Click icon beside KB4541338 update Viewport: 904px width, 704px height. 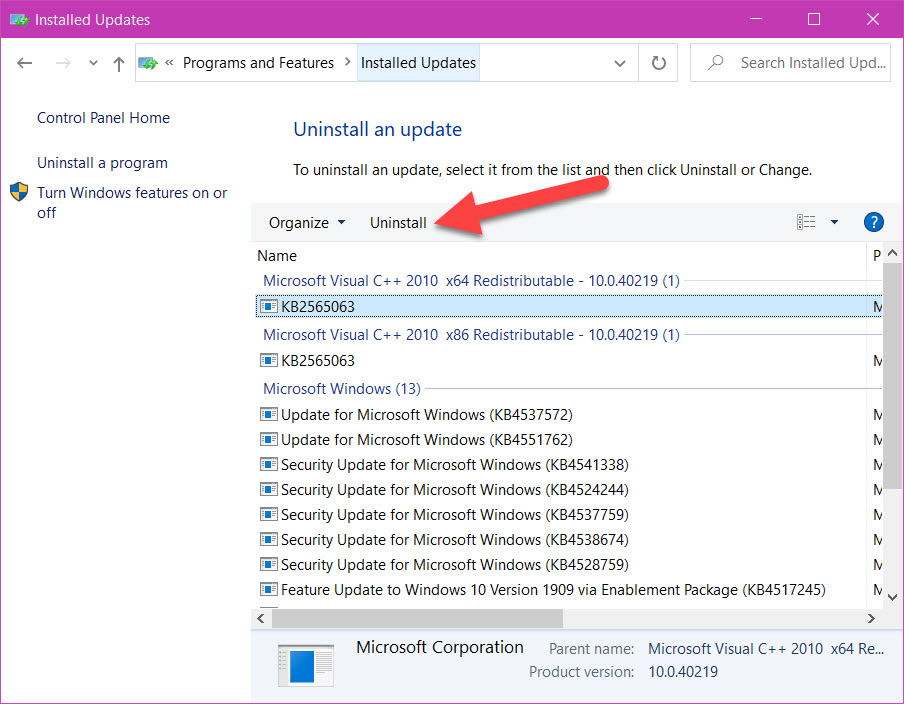(269, 464)
